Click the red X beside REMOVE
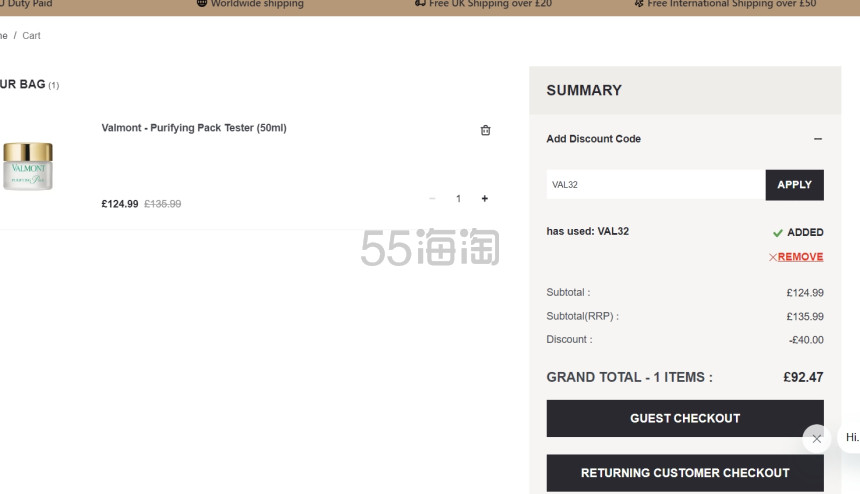This screenshot has width=860, height=494. 772,257
